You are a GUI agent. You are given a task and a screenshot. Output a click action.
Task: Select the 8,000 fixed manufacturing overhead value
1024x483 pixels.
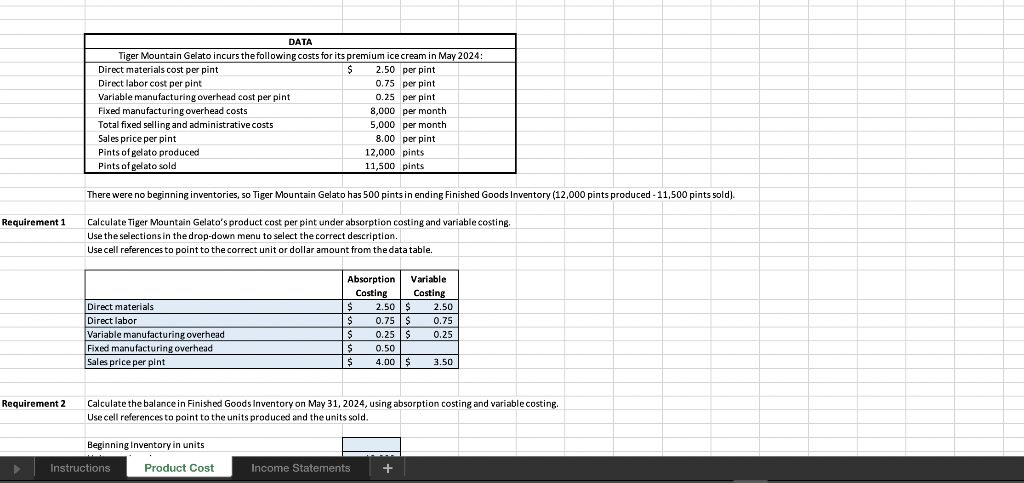click(x=372, y=111)
